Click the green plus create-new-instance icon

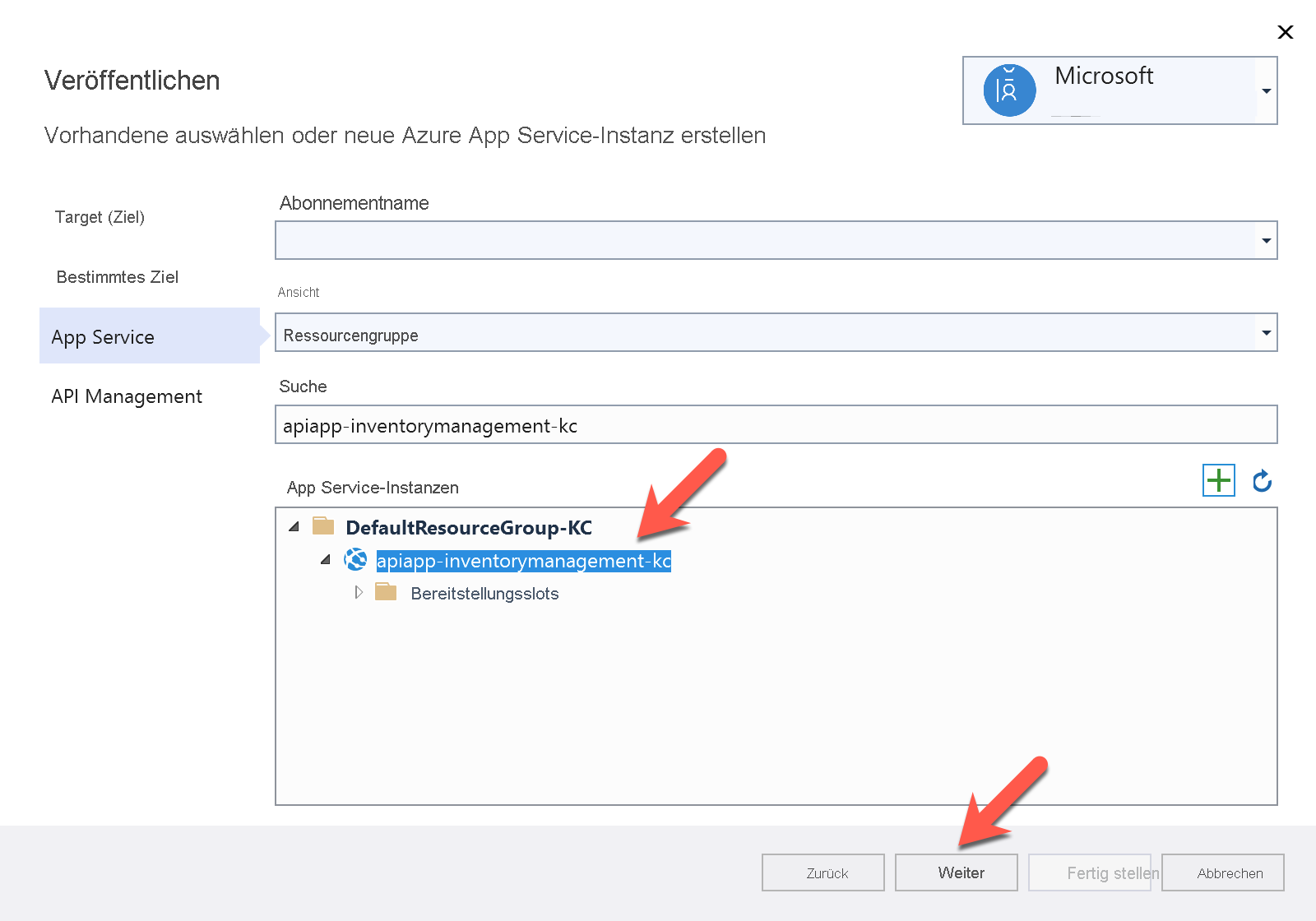point(1218,480)
